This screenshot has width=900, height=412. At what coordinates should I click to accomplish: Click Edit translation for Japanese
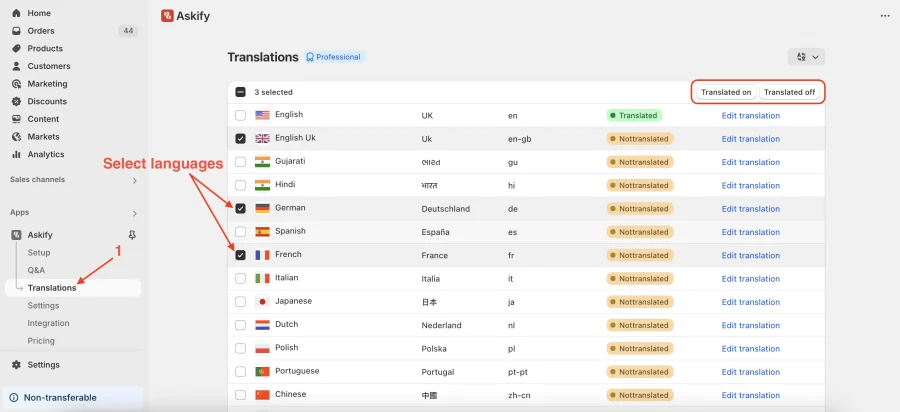coord(751,302)
